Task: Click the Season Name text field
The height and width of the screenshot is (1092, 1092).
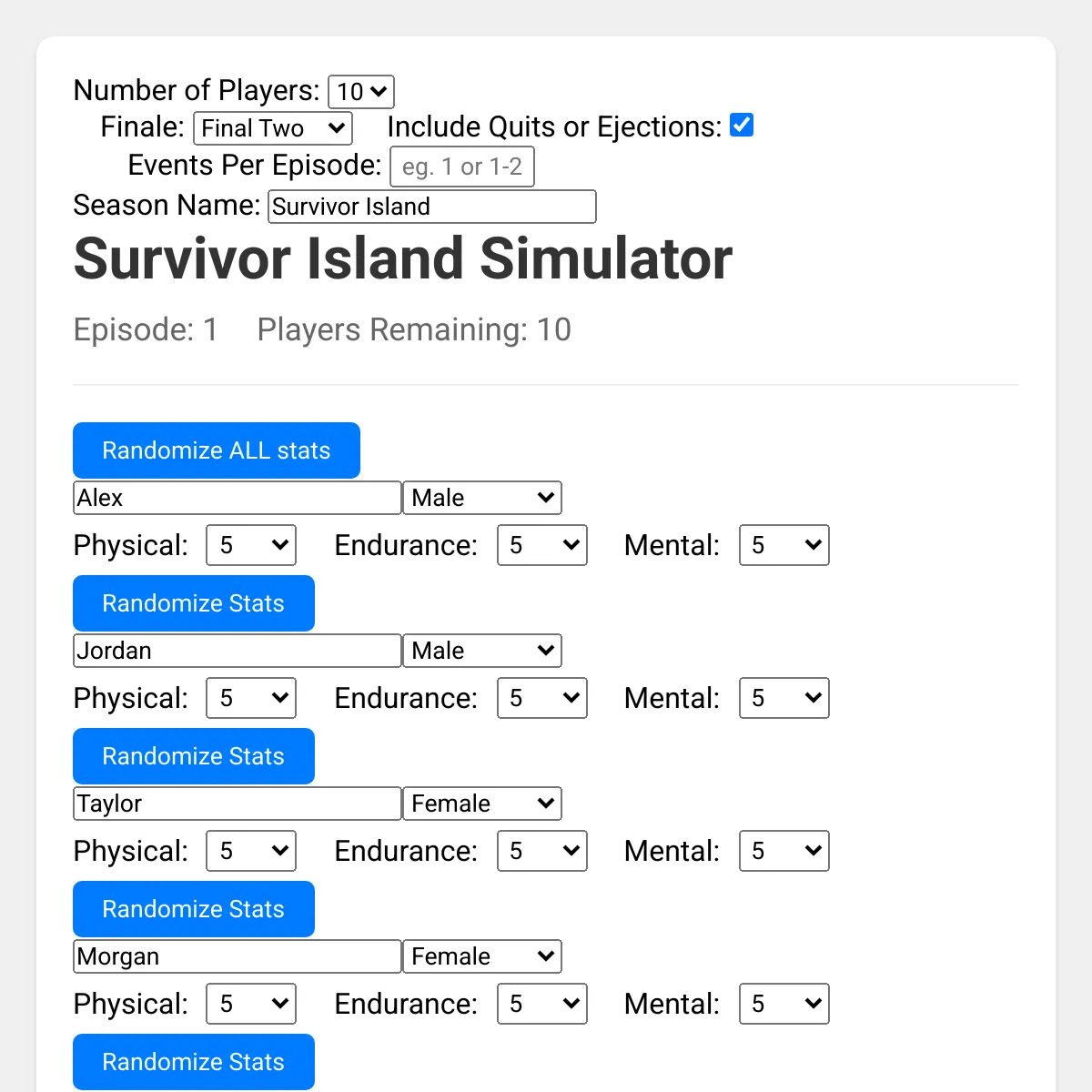Action: pos(431,207)
